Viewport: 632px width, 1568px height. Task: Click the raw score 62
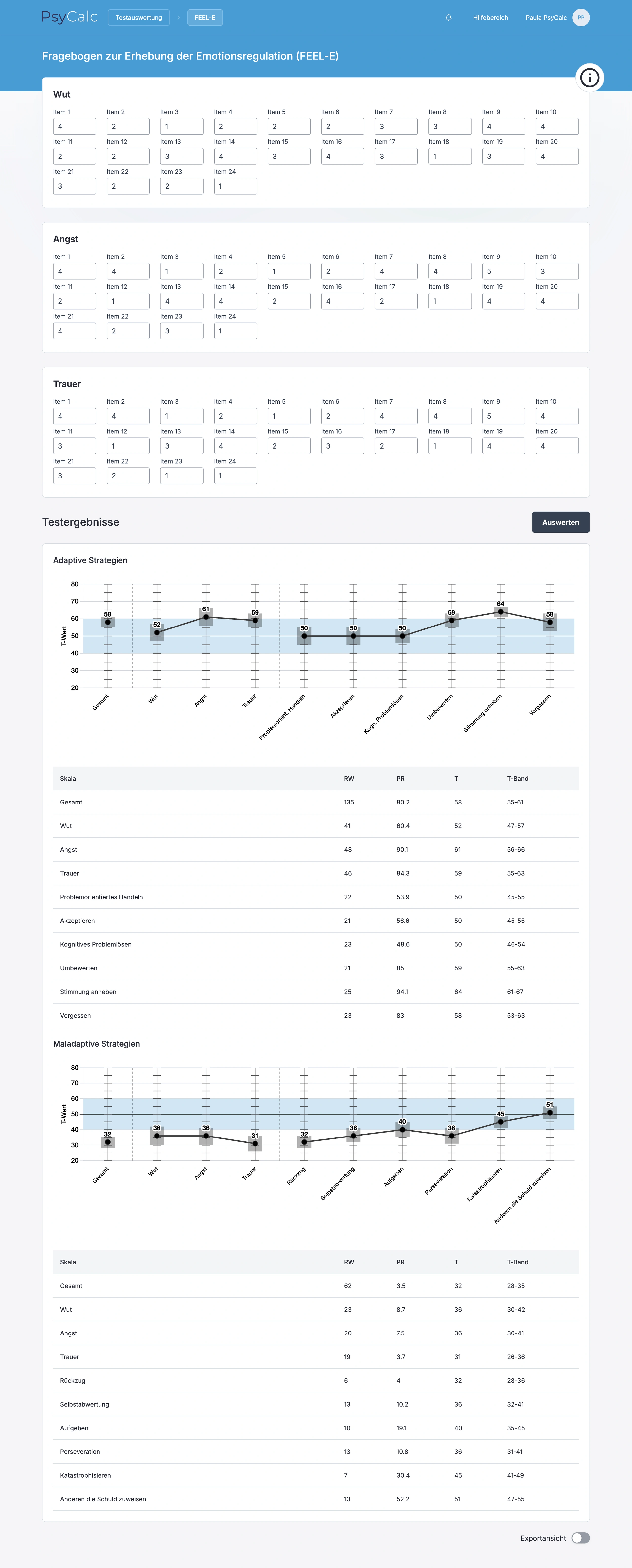(x=348, y=1286)
